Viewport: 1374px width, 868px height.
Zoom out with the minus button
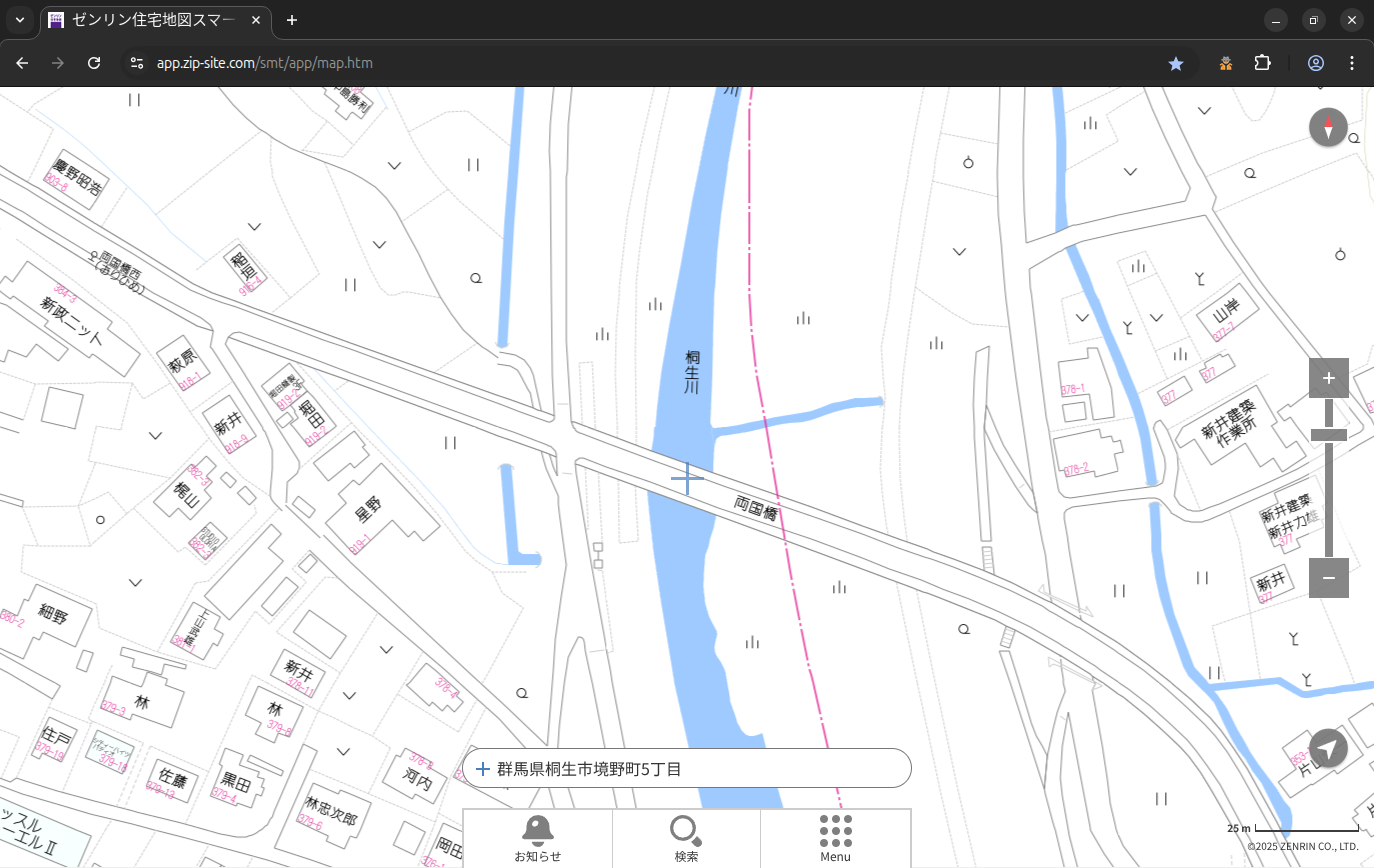click(x=1328, y=578)
